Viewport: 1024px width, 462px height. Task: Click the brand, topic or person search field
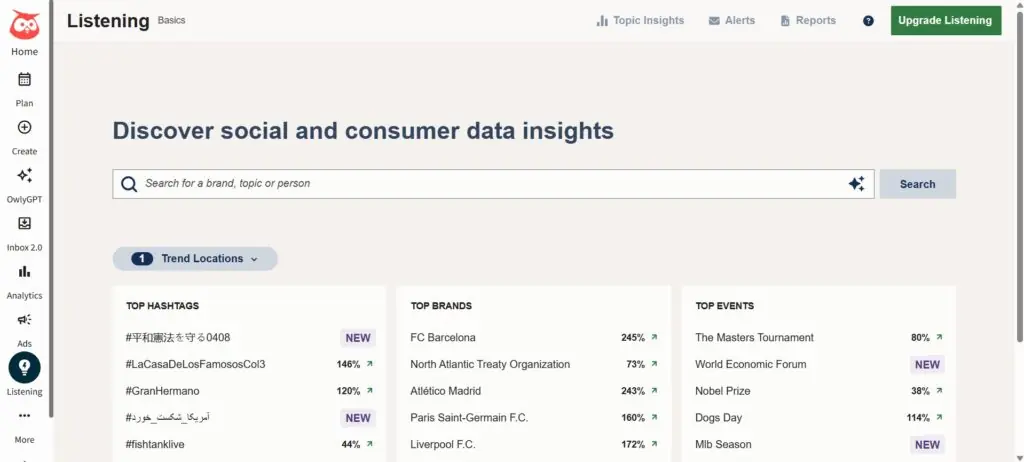point(493,184)
